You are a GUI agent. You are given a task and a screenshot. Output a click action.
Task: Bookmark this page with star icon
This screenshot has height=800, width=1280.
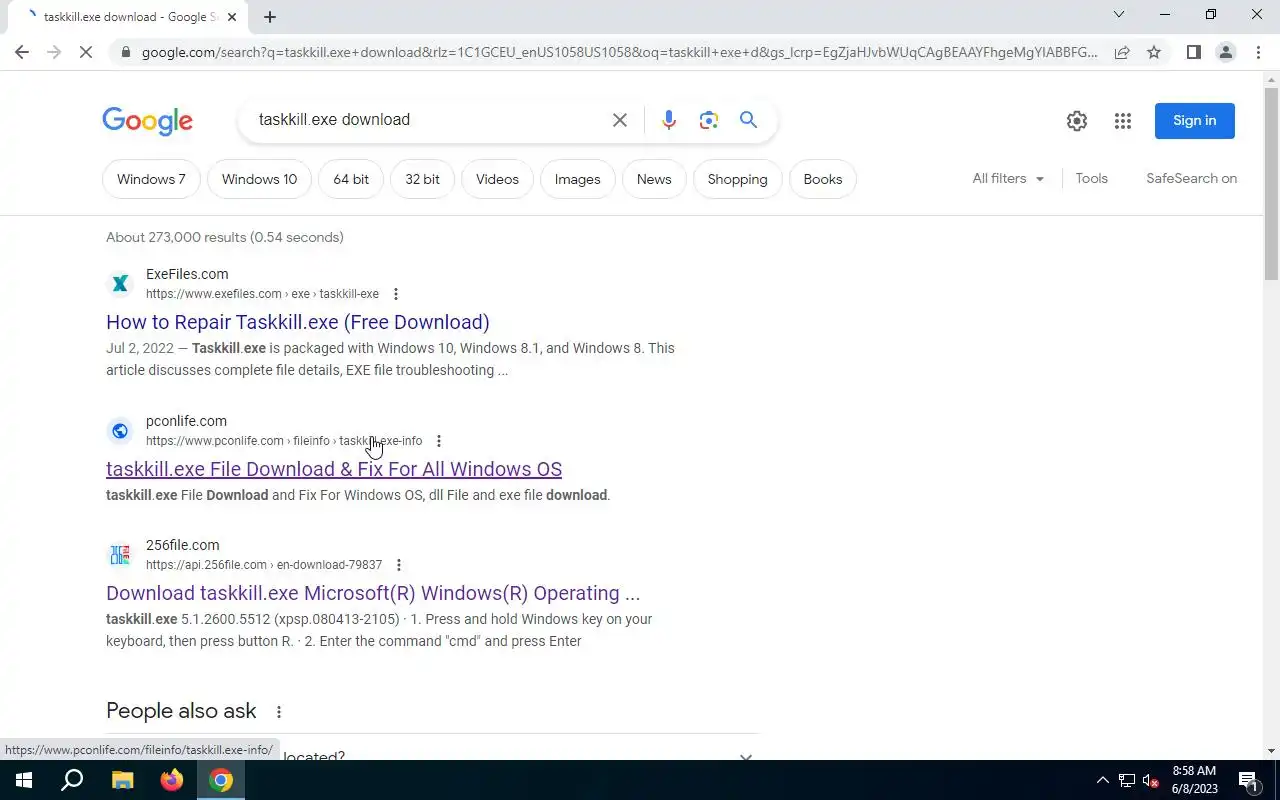pos(1154,52)
